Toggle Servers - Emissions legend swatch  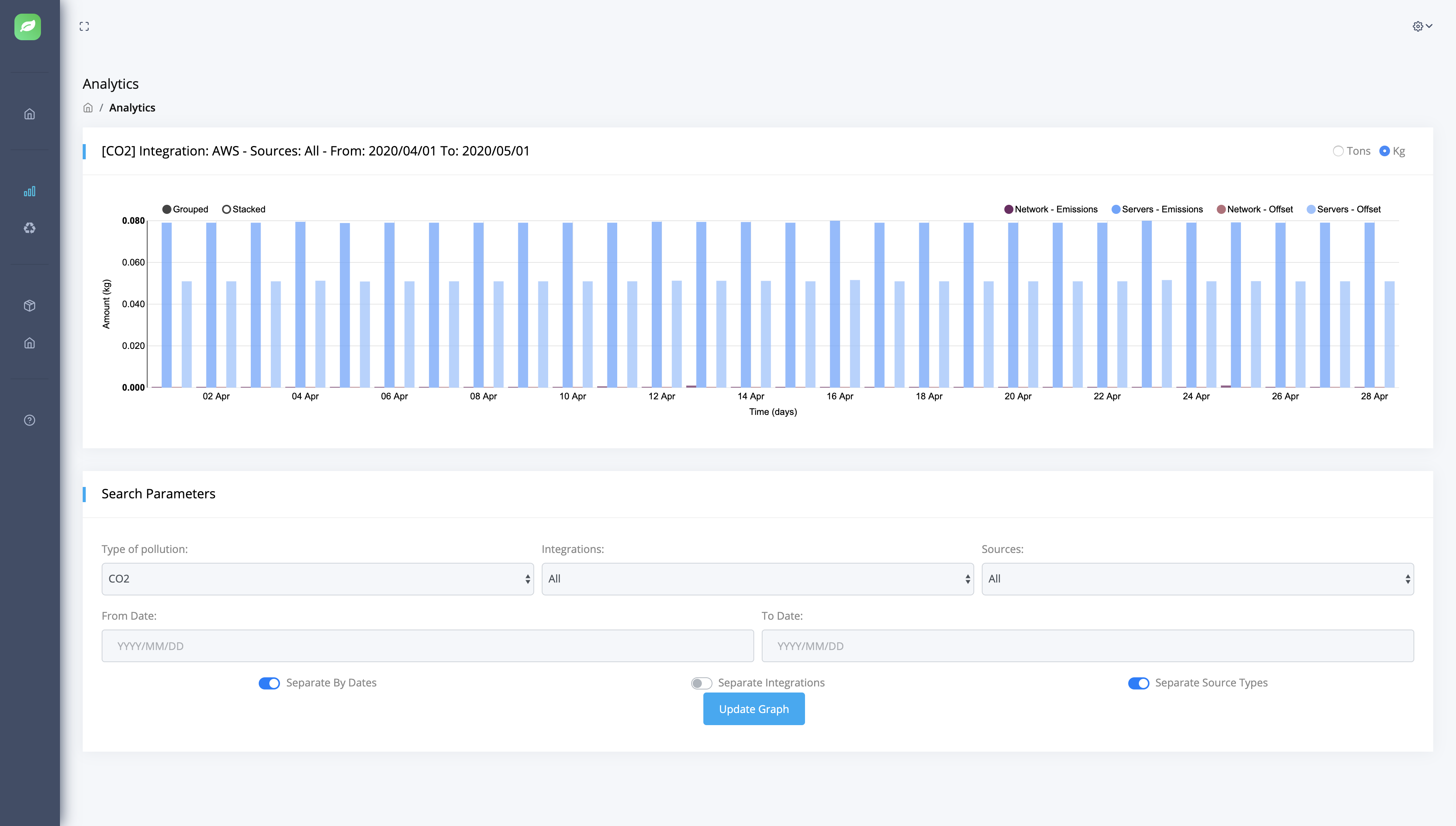tap(1116, 209)
